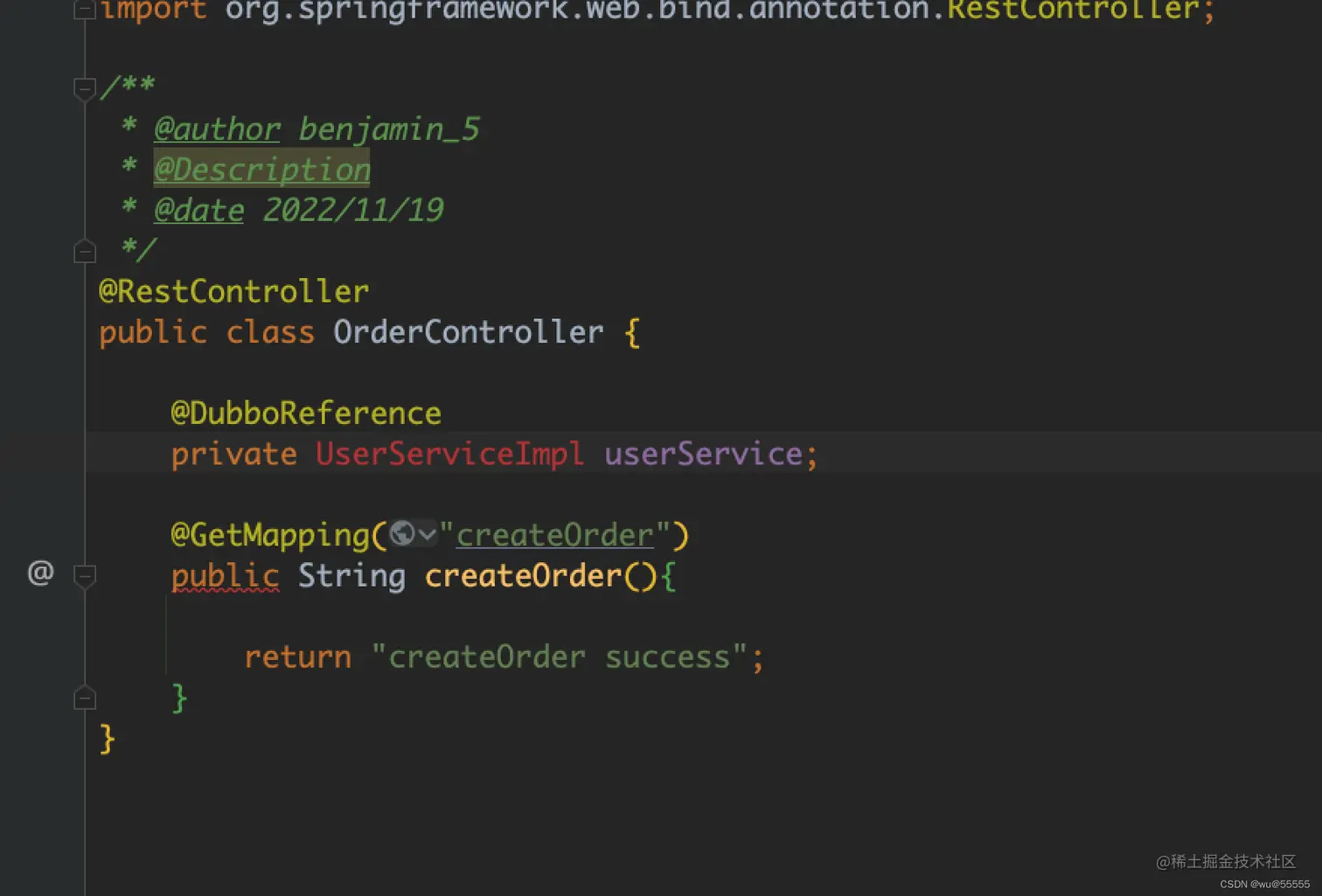The width and height of the screenshot is (1322, 896).
Task: Click the String return type
Action: (x=351, y=577)
